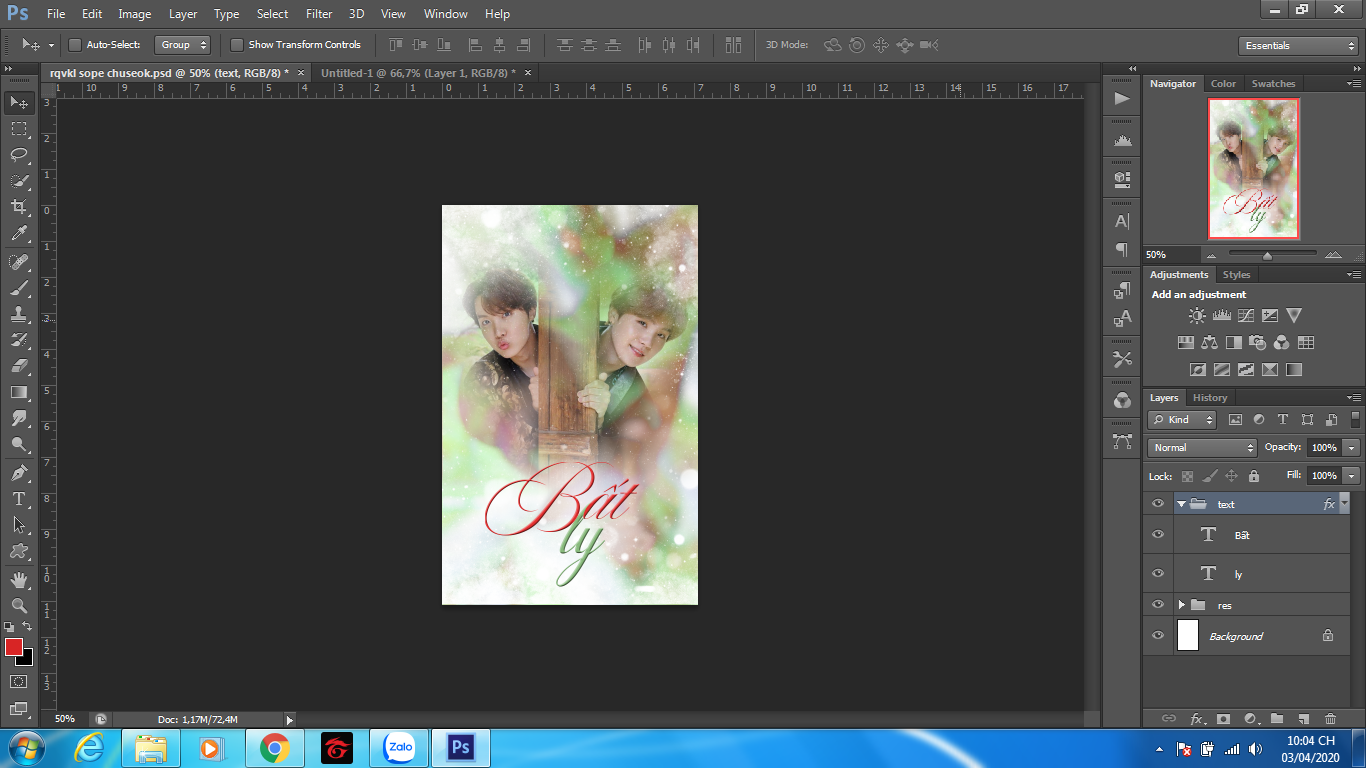This screenshot has height=768, width=1366.
Task: Select the Zoom tool
Action: (x=19, y=605)
